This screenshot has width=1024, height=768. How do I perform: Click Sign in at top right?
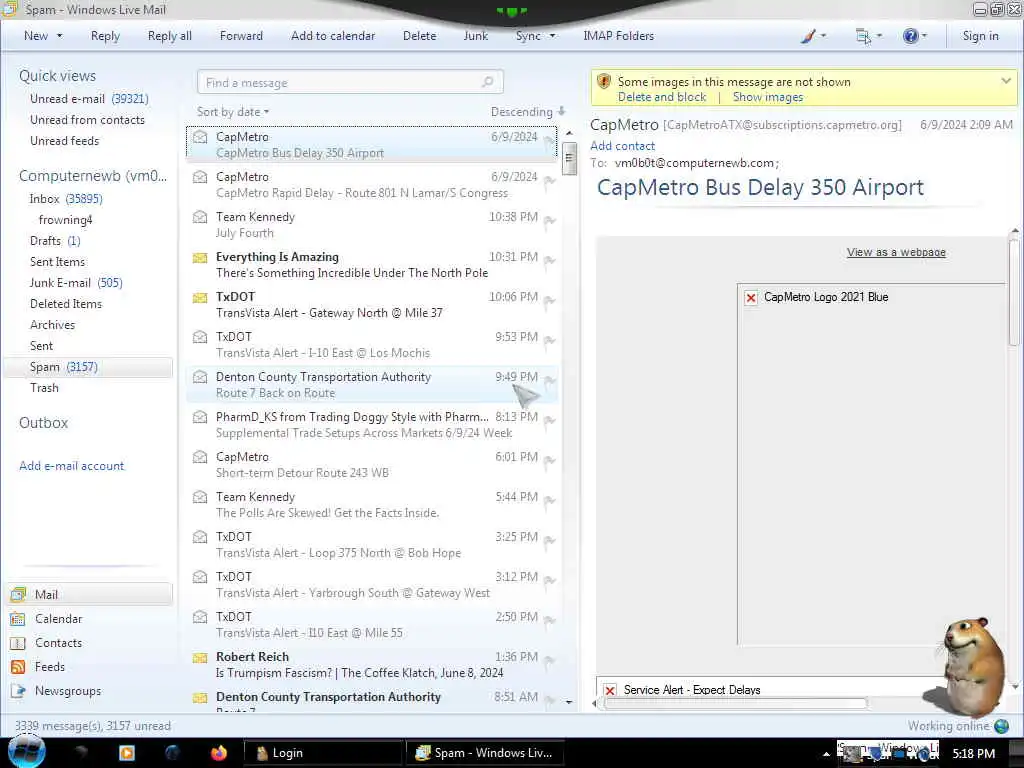980,36
